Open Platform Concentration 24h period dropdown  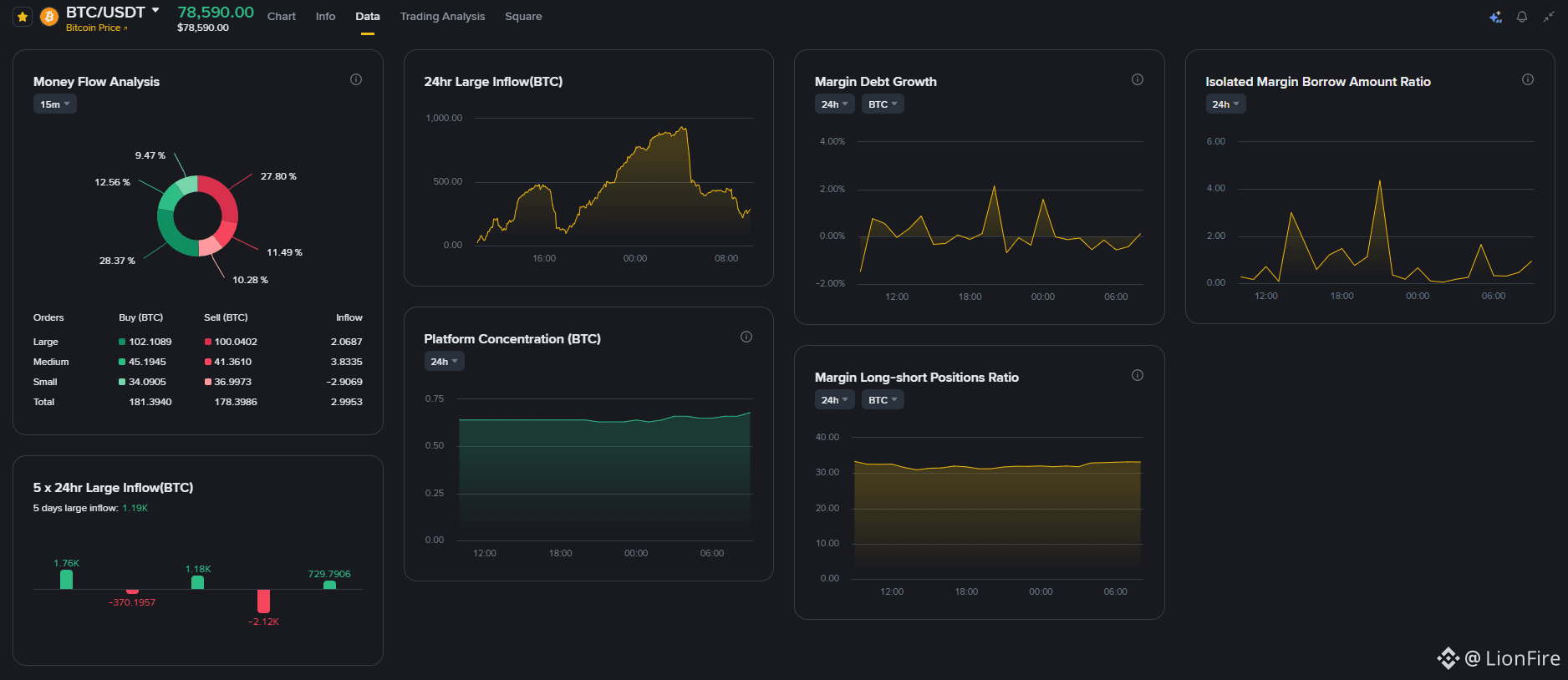pos(444,362)
